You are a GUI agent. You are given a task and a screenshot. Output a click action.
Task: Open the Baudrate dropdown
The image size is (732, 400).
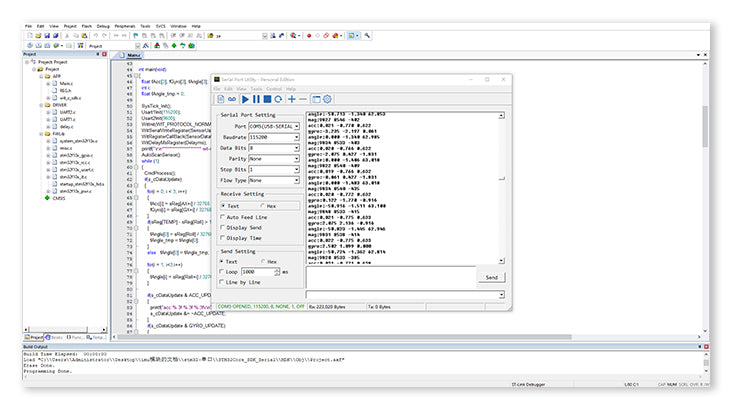pyautogui.click(x=296, y=135)
